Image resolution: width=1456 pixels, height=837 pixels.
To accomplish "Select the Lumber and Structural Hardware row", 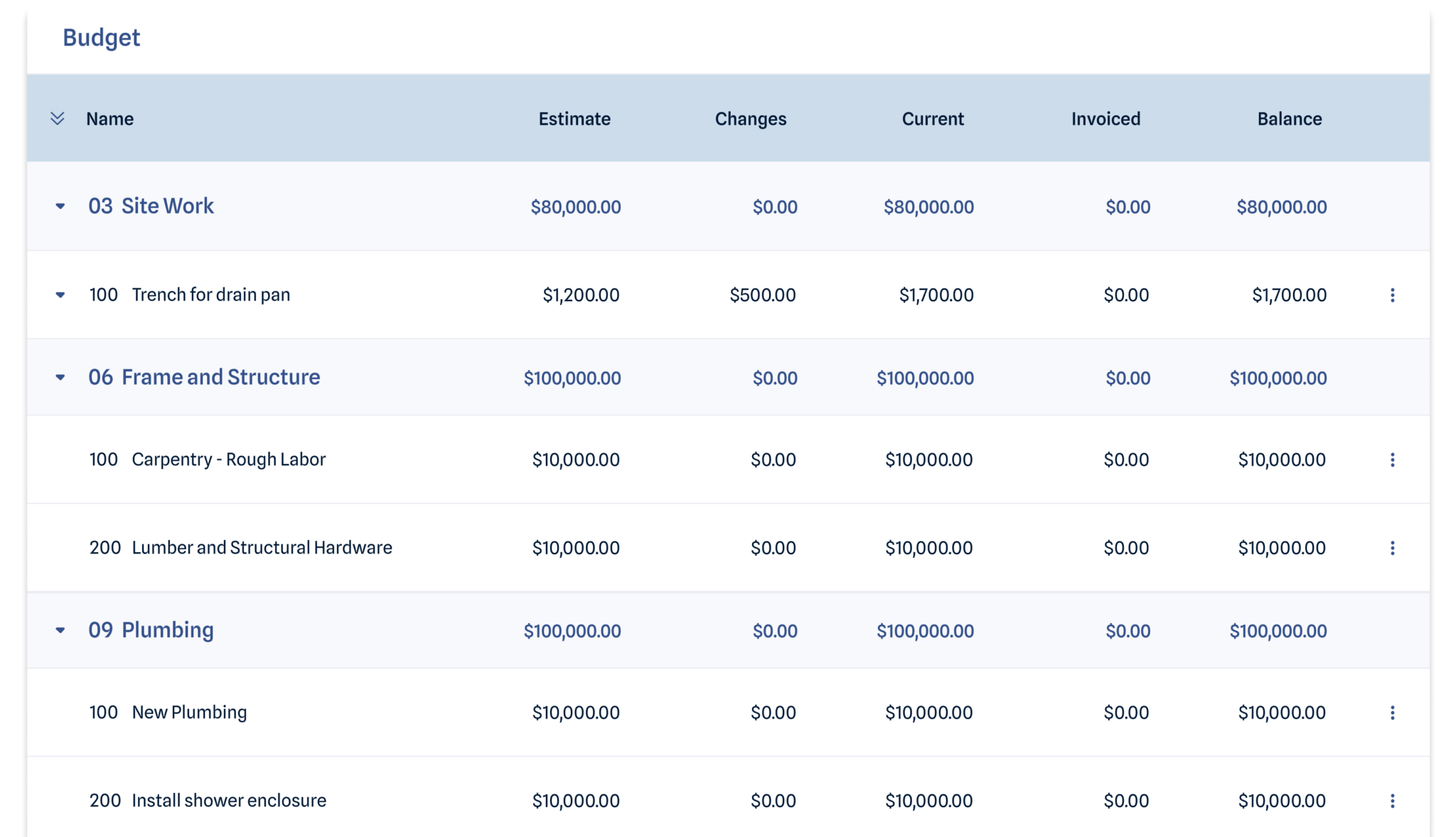I will point(261,548).
